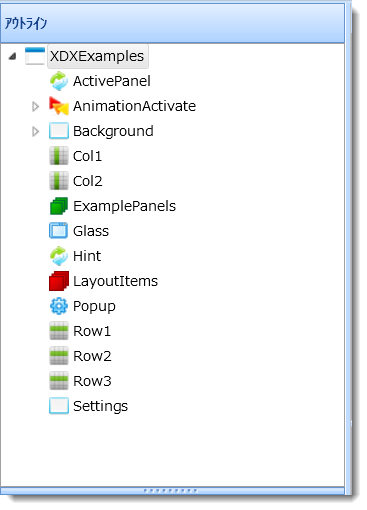Click the Col1 grid column icon
Screen dimensions: 367x510
tap(59, 156)
